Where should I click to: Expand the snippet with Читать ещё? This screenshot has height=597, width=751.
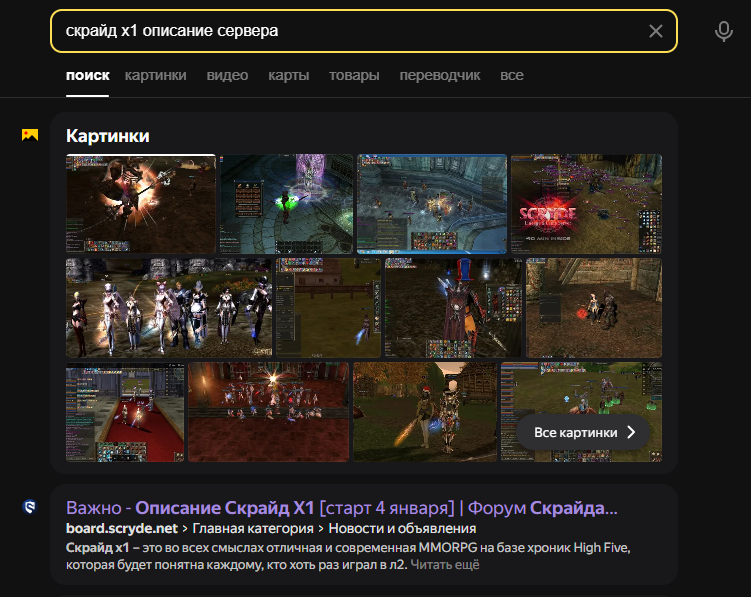(x=444, y=566)
